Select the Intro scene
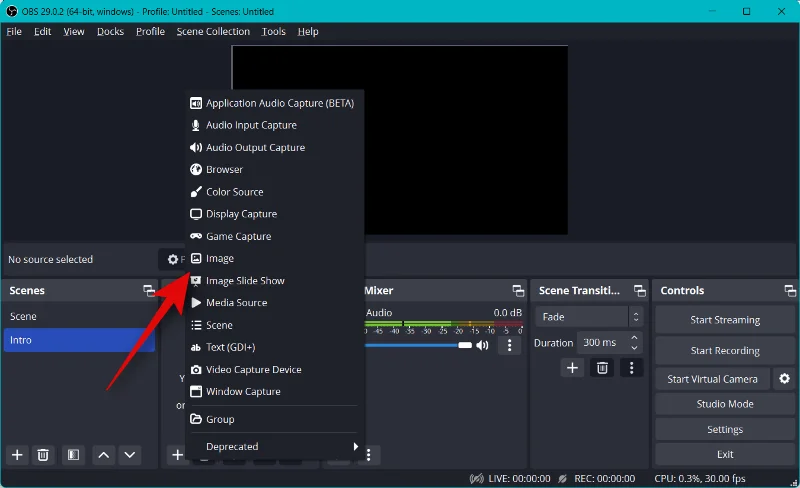Image resolution: width=800 pixels, height=488 pixels. point(79,340)
